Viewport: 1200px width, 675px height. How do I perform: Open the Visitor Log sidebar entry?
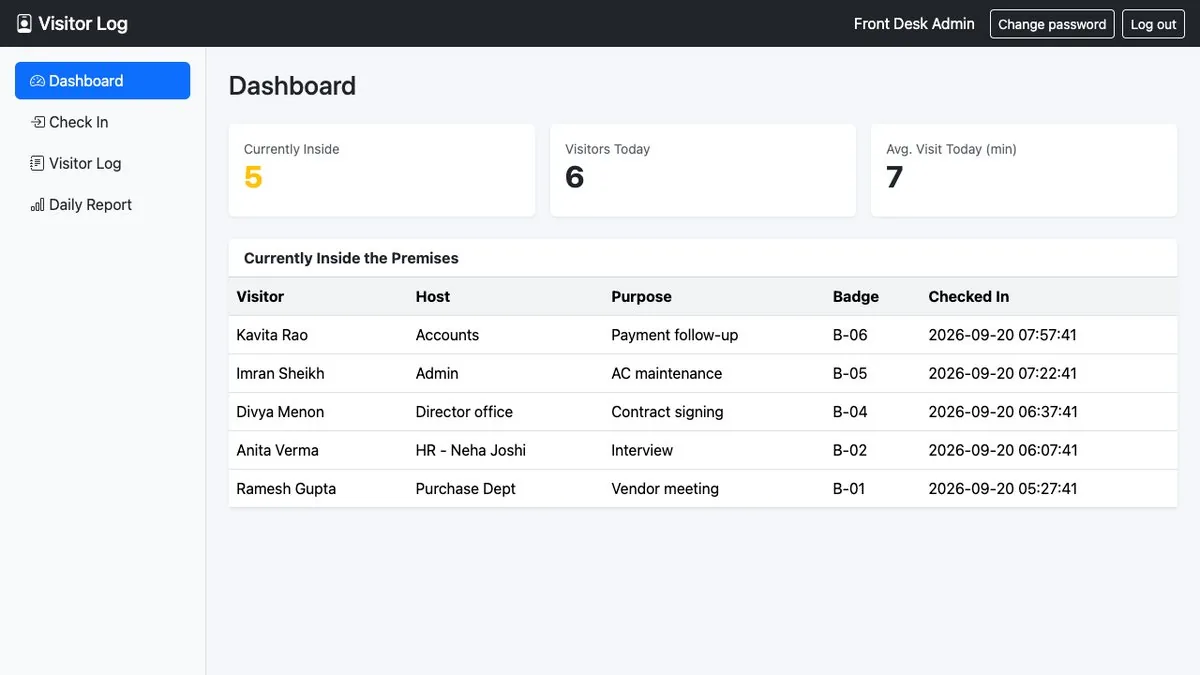click(102, 163)
